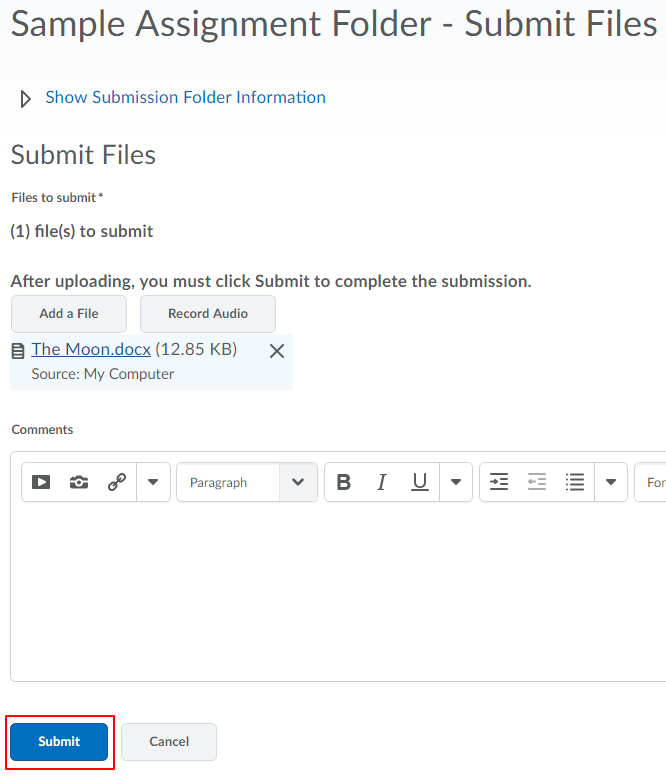The image size is (666, 783).
Task: Click the "Comments" label
Action: point(42,429)
